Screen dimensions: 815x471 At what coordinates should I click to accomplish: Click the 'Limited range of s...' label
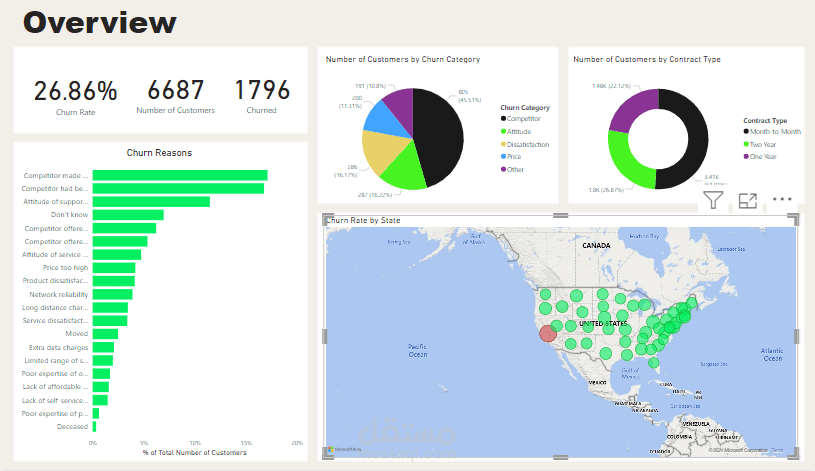(56, 360)
